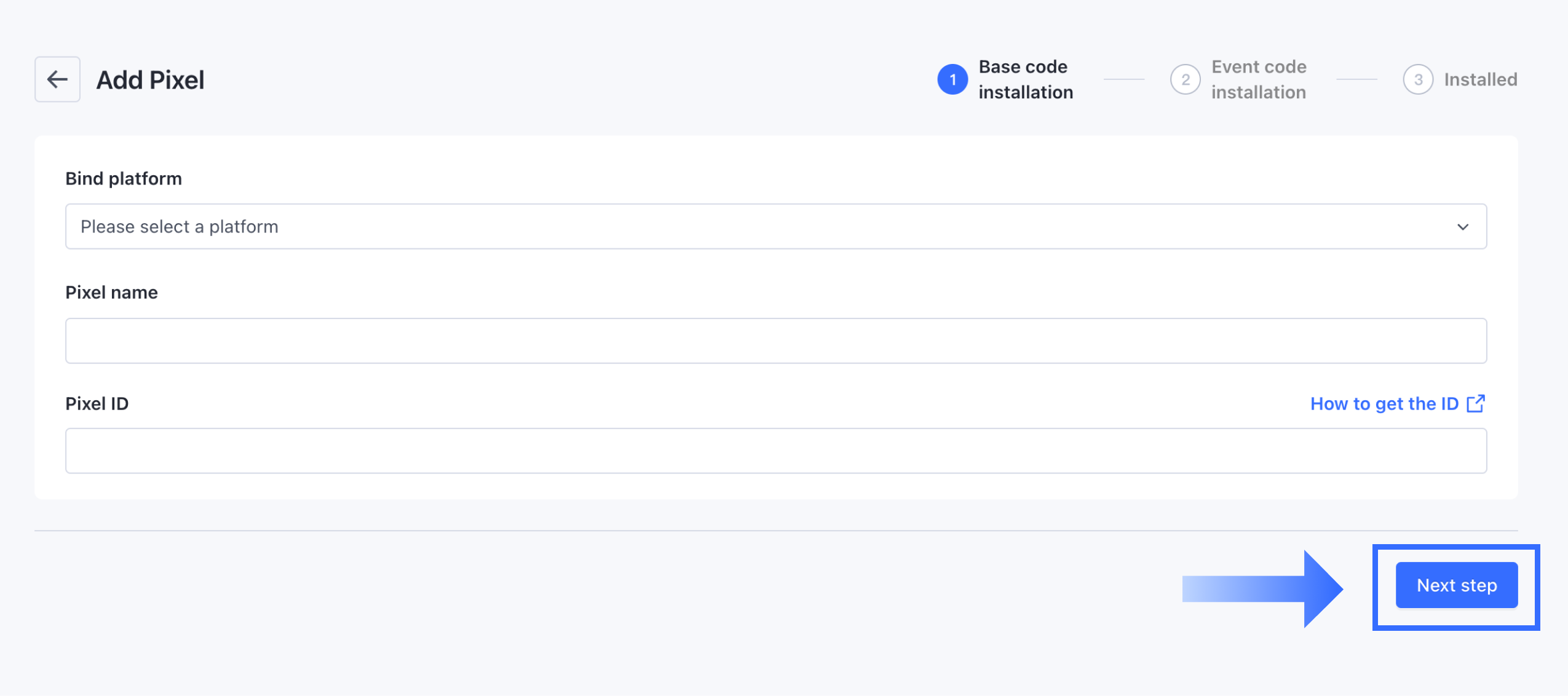Click the connector line after step 1
1568x696 pixels.
pyautogui.click(x=1123, y=79)
